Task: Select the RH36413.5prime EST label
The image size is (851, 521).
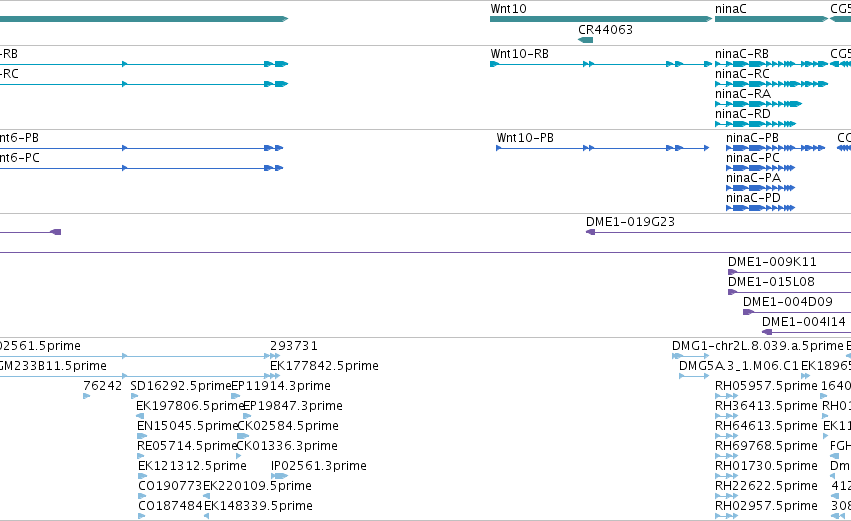Action: tap(766, 406)
